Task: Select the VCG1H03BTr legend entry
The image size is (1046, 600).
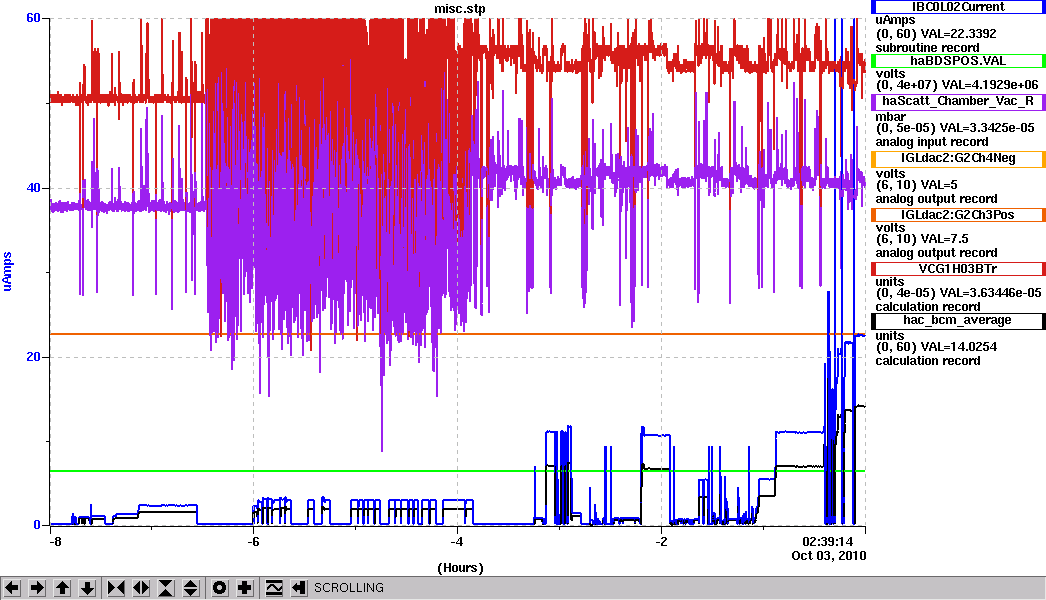Action: [x=958, y=269]
